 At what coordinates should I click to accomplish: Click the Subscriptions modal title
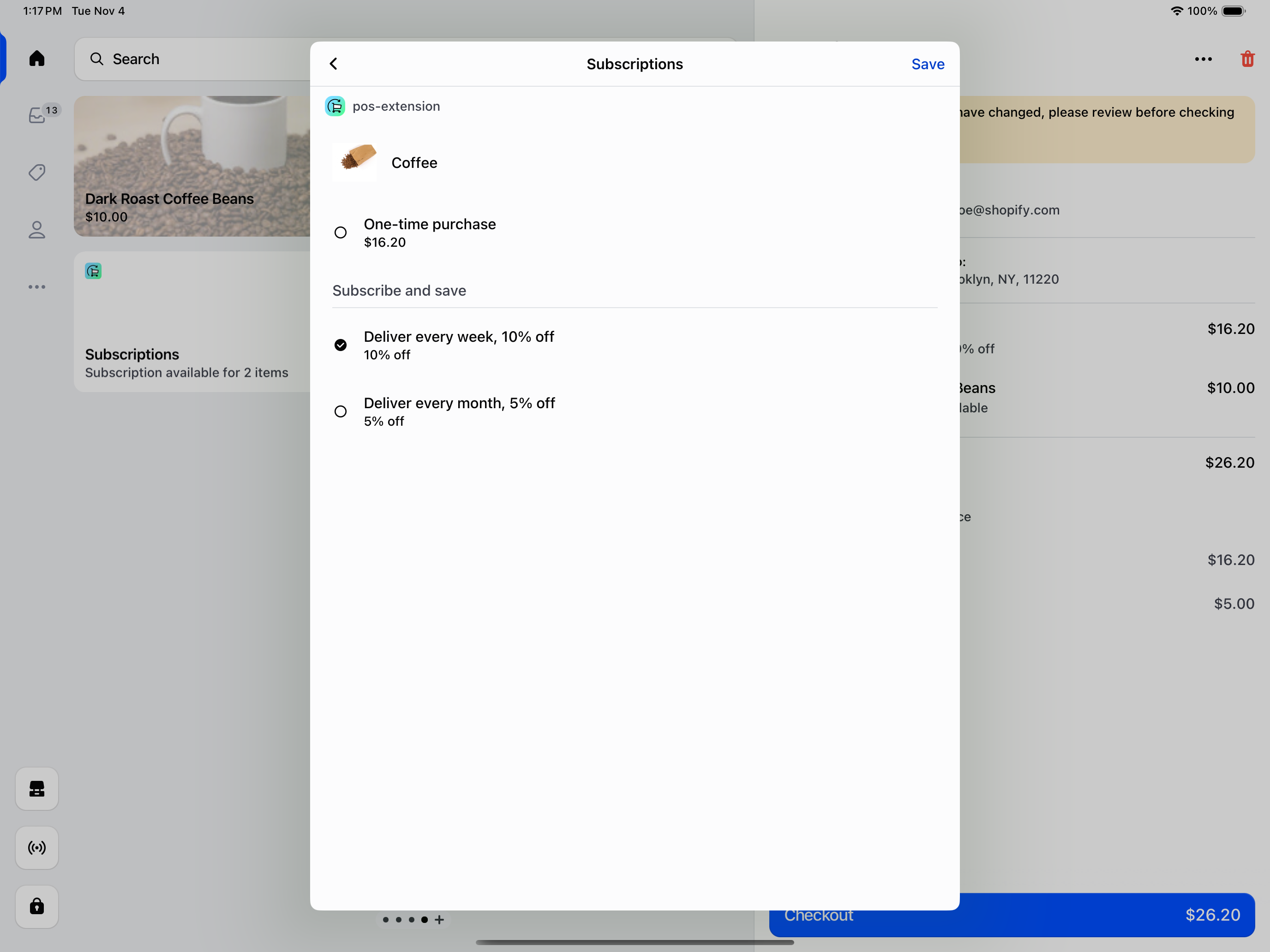pos(635,64)
